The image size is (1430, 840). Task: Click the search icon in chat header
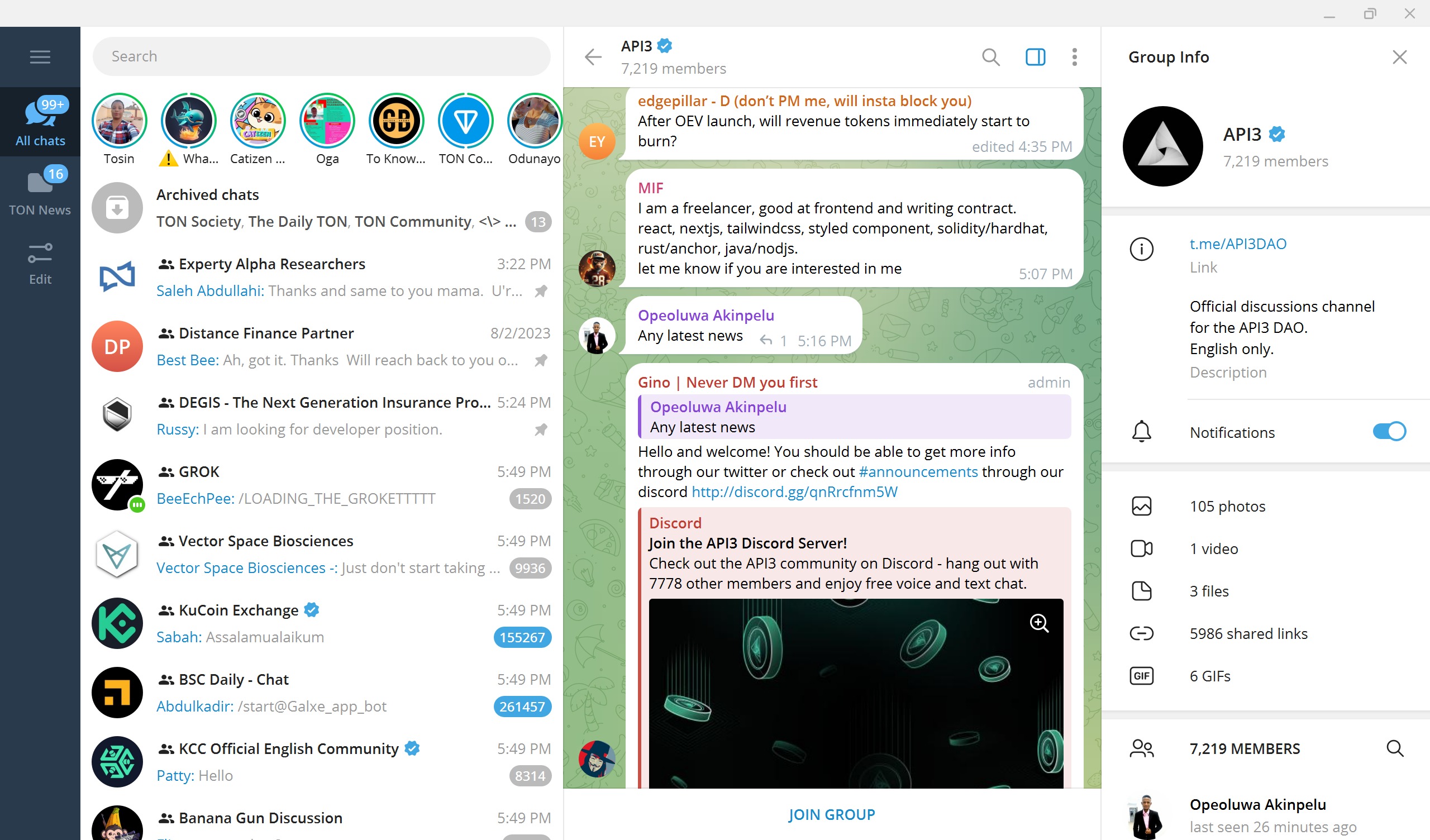(x=990, y=57)
